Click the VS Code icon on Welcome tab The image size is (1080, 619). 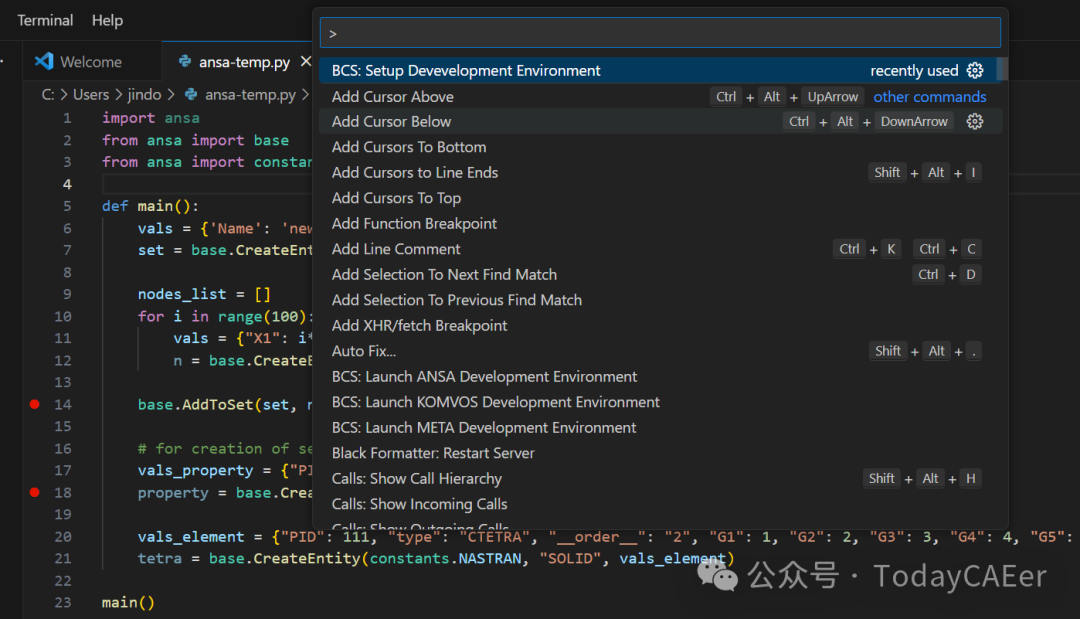tap(44, 61)
